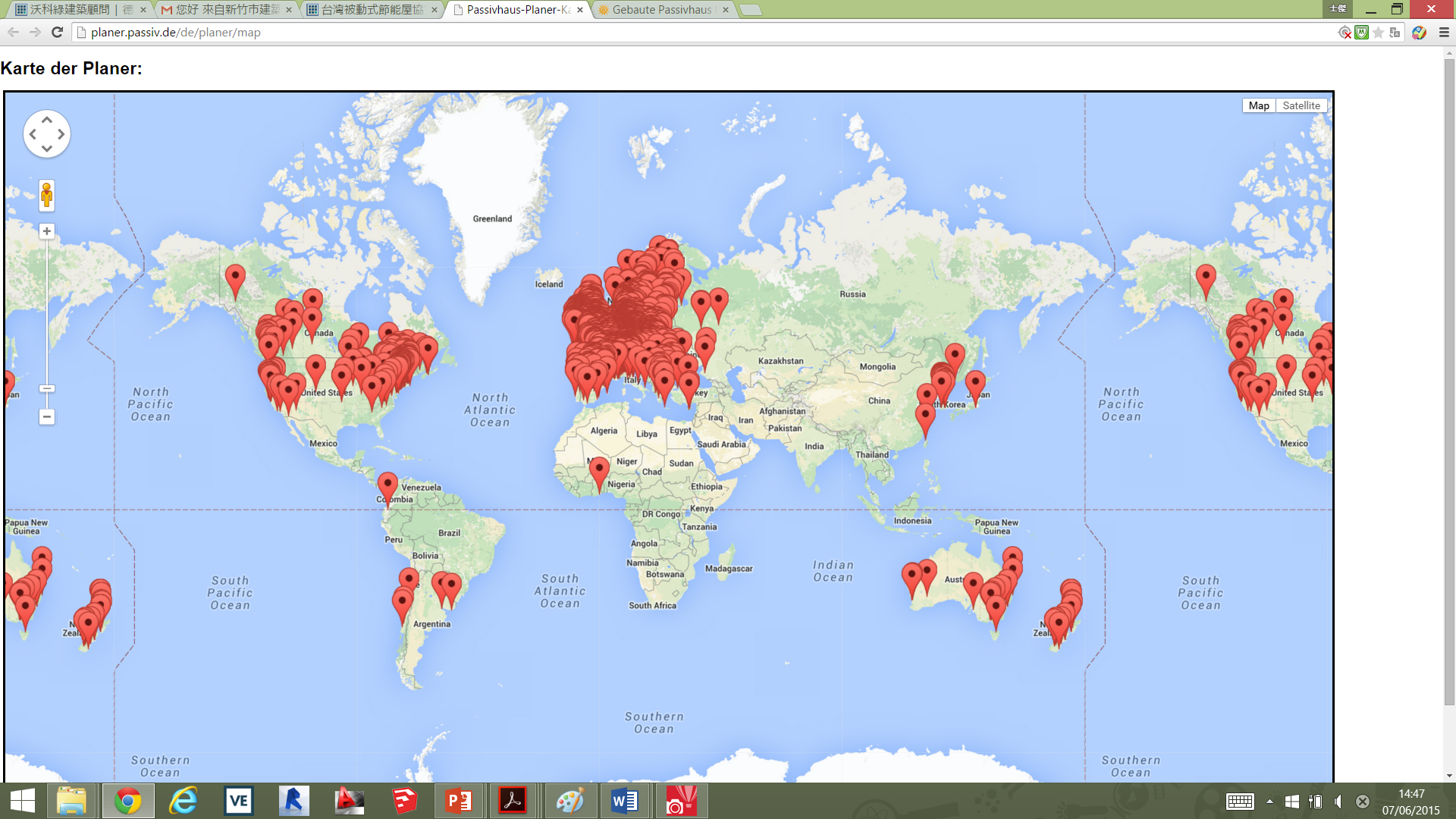Open SketchUp from the taskbar
The height and width of the screenshot is (819, 1456).
404,801
